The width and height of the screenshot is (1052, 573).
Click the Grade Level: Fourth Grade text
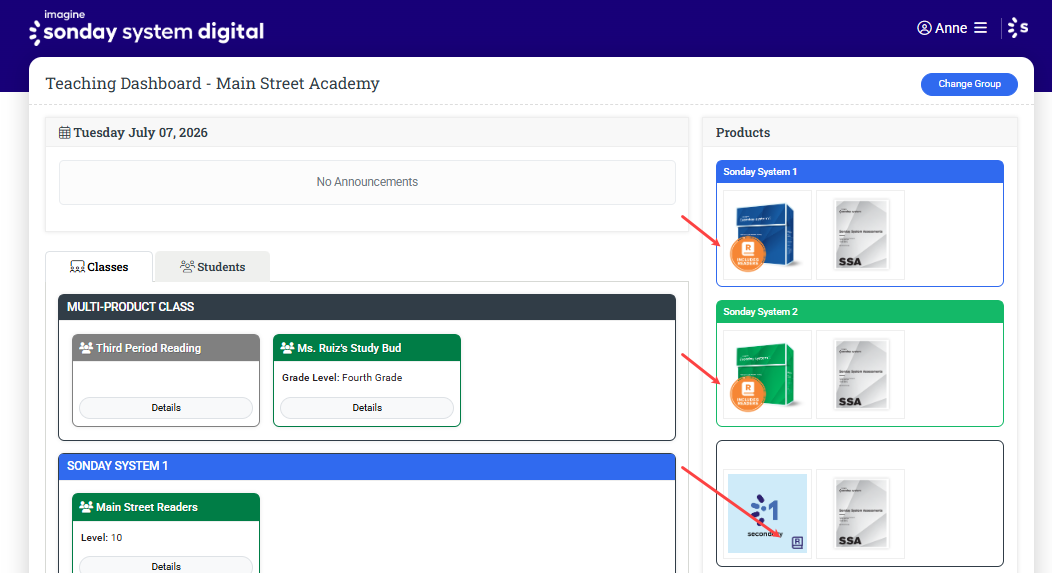[x=342, y=378]
